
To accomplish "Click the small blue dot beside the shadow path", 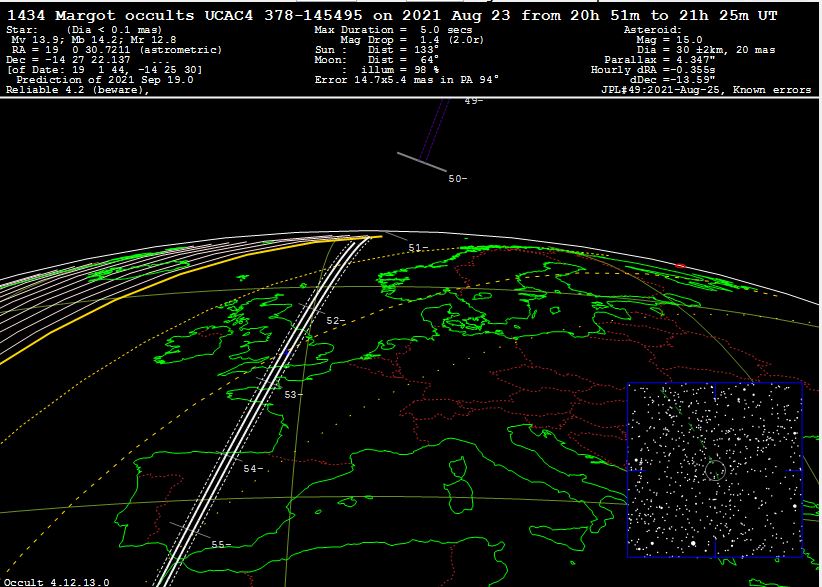I will click(287, 352).
